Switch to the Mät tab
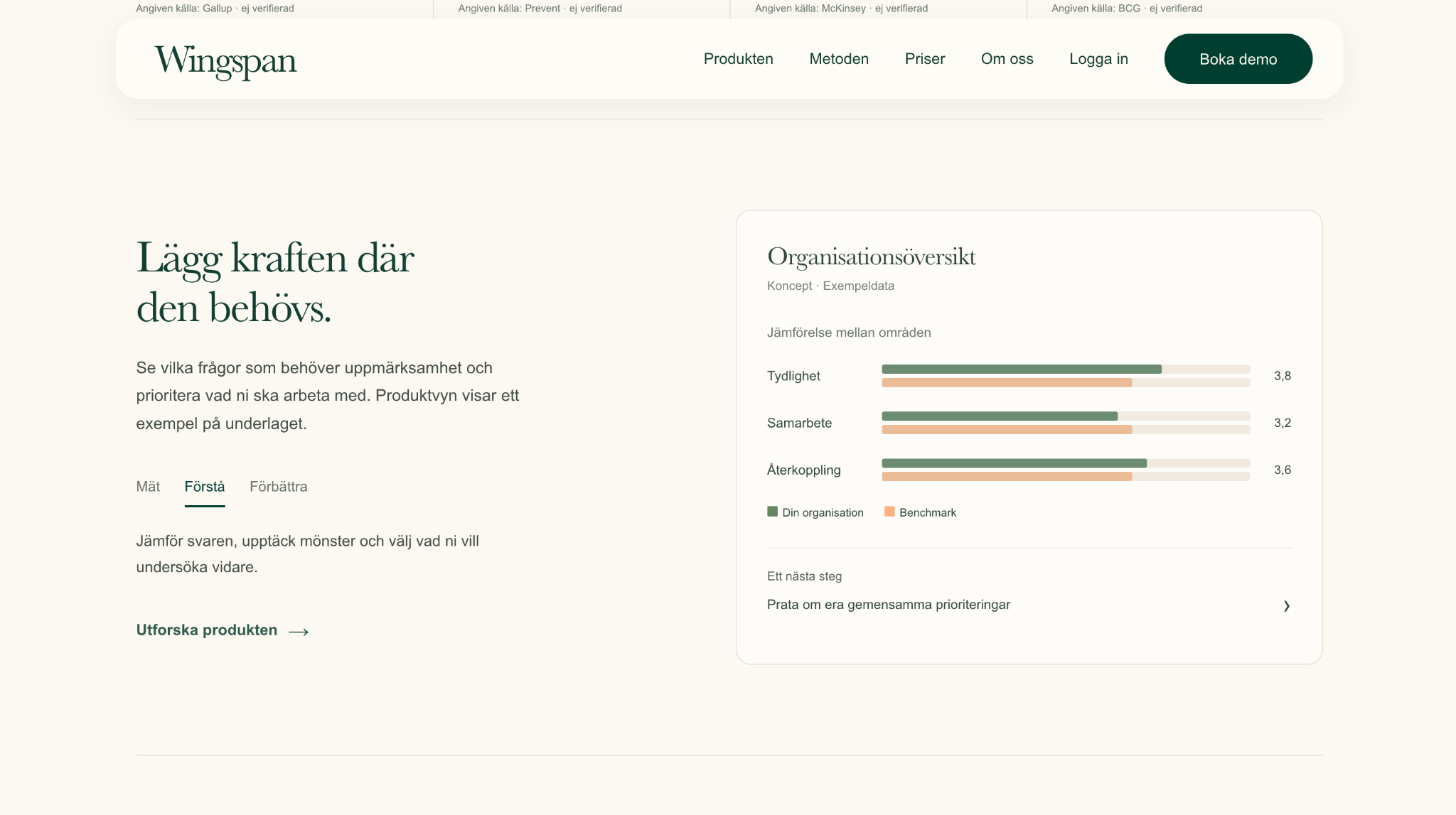 [148, 487]
